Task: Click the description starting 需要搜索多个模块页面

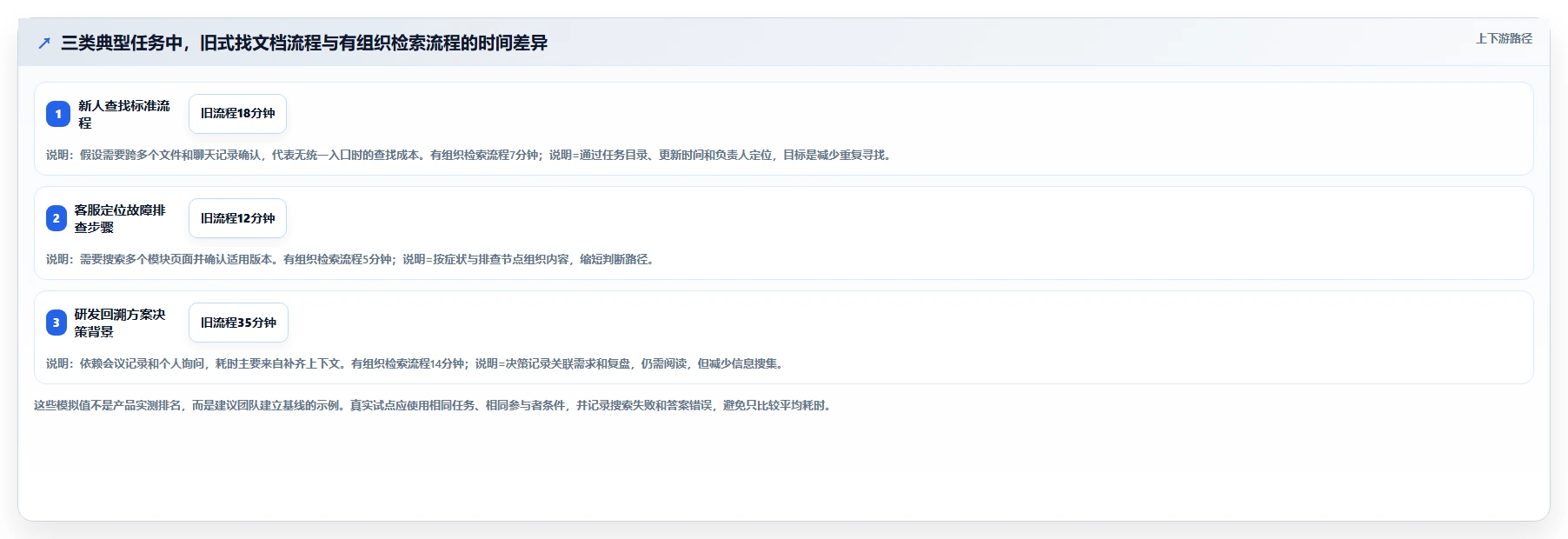Action: (352, 259)
